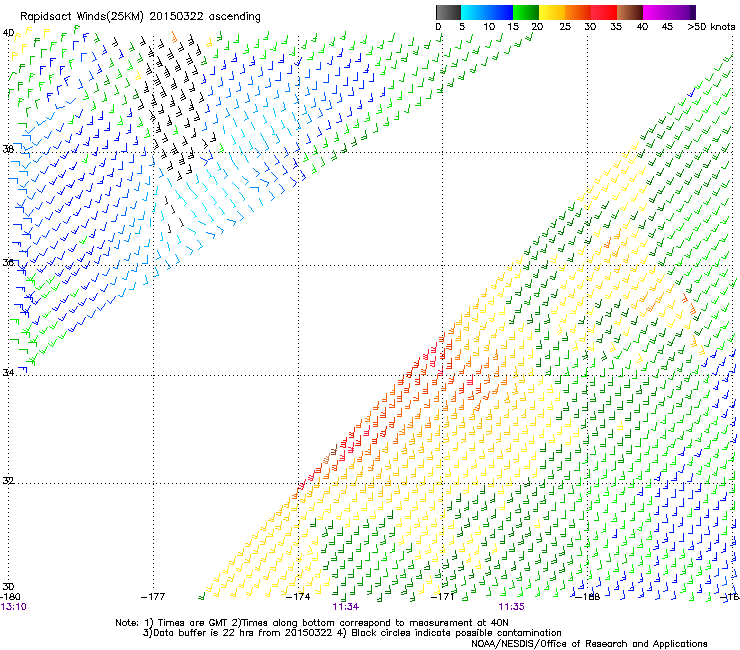The height and width of the screenshot is (650, 740).
Task: Click the longitude '-180' axis label
Action: click(10, 597)
